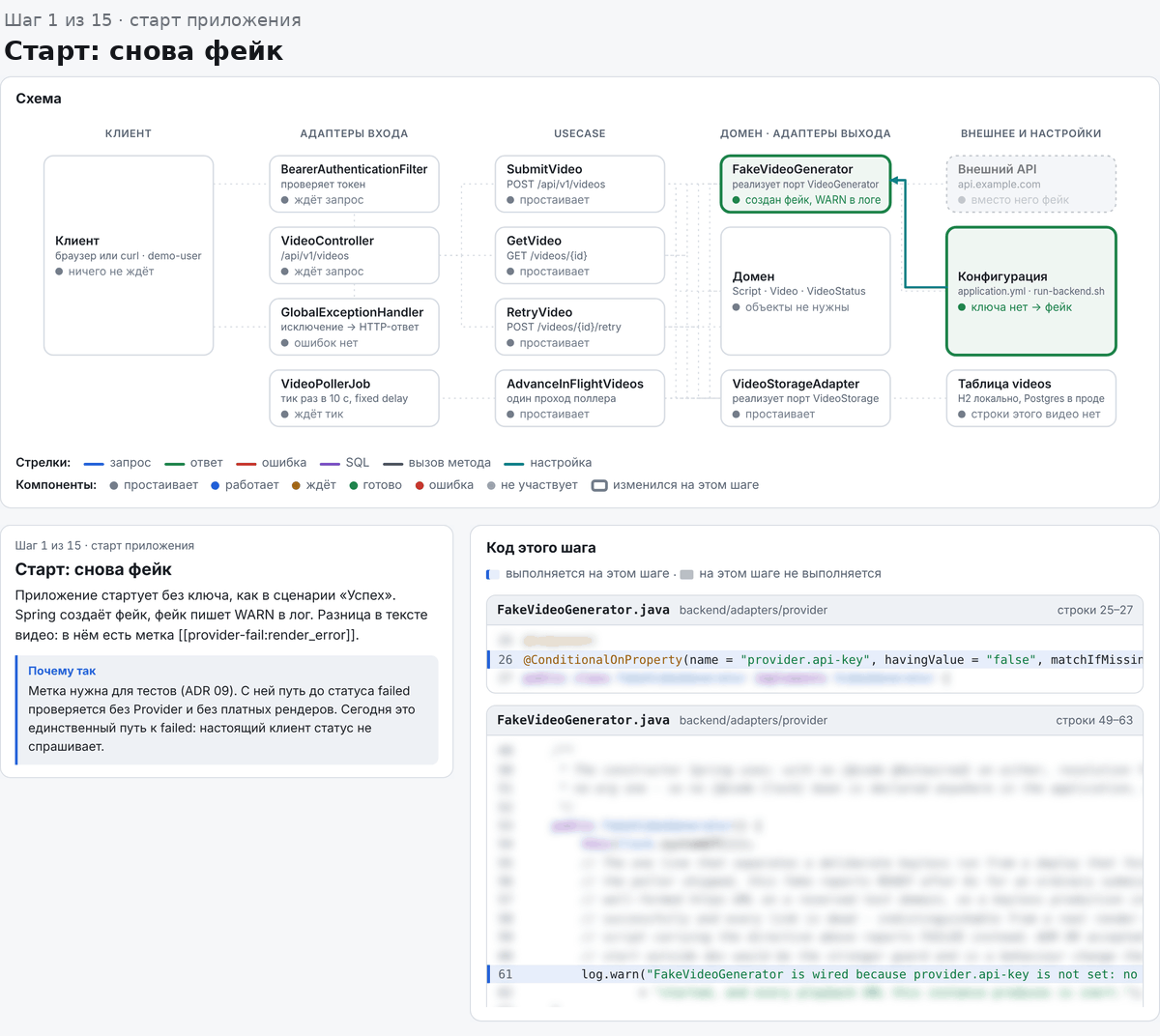Select the SubmitVideo use case node
Screen dimensions: 1160x1036
click(580, 184)
